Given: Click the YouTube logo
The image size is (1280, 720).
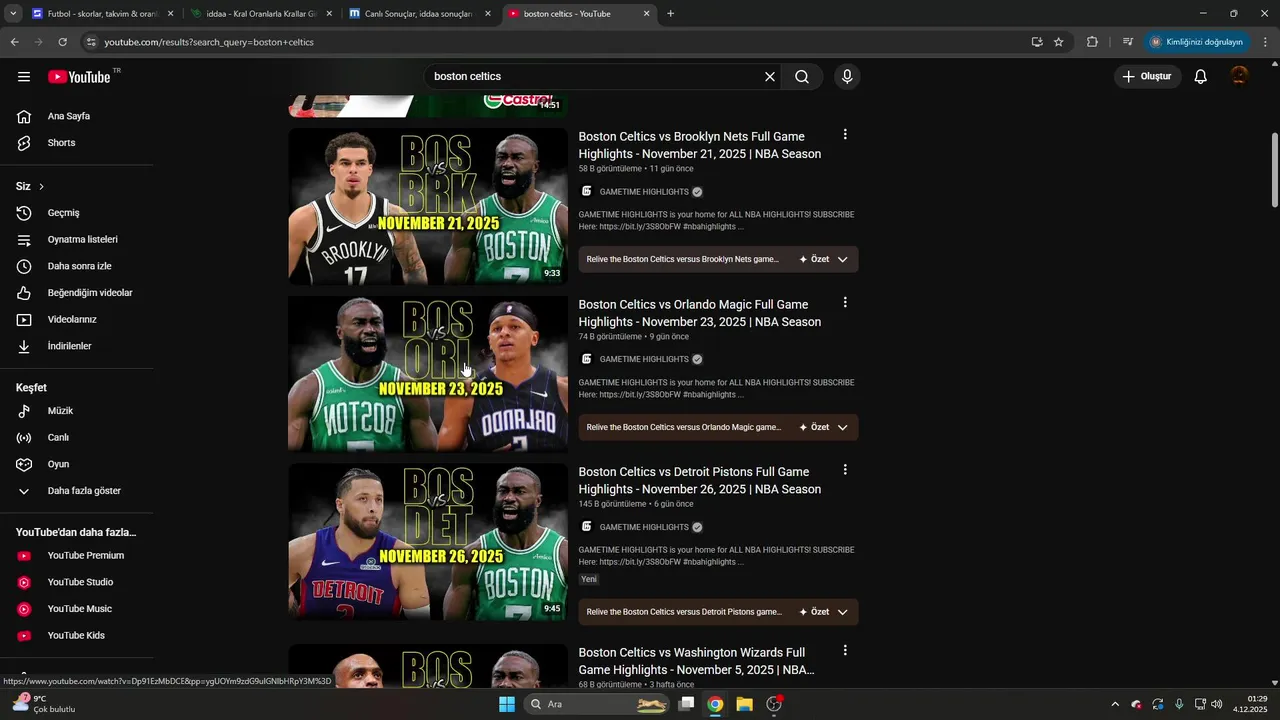Looking at the screenshot, I should tap(79, 77).
